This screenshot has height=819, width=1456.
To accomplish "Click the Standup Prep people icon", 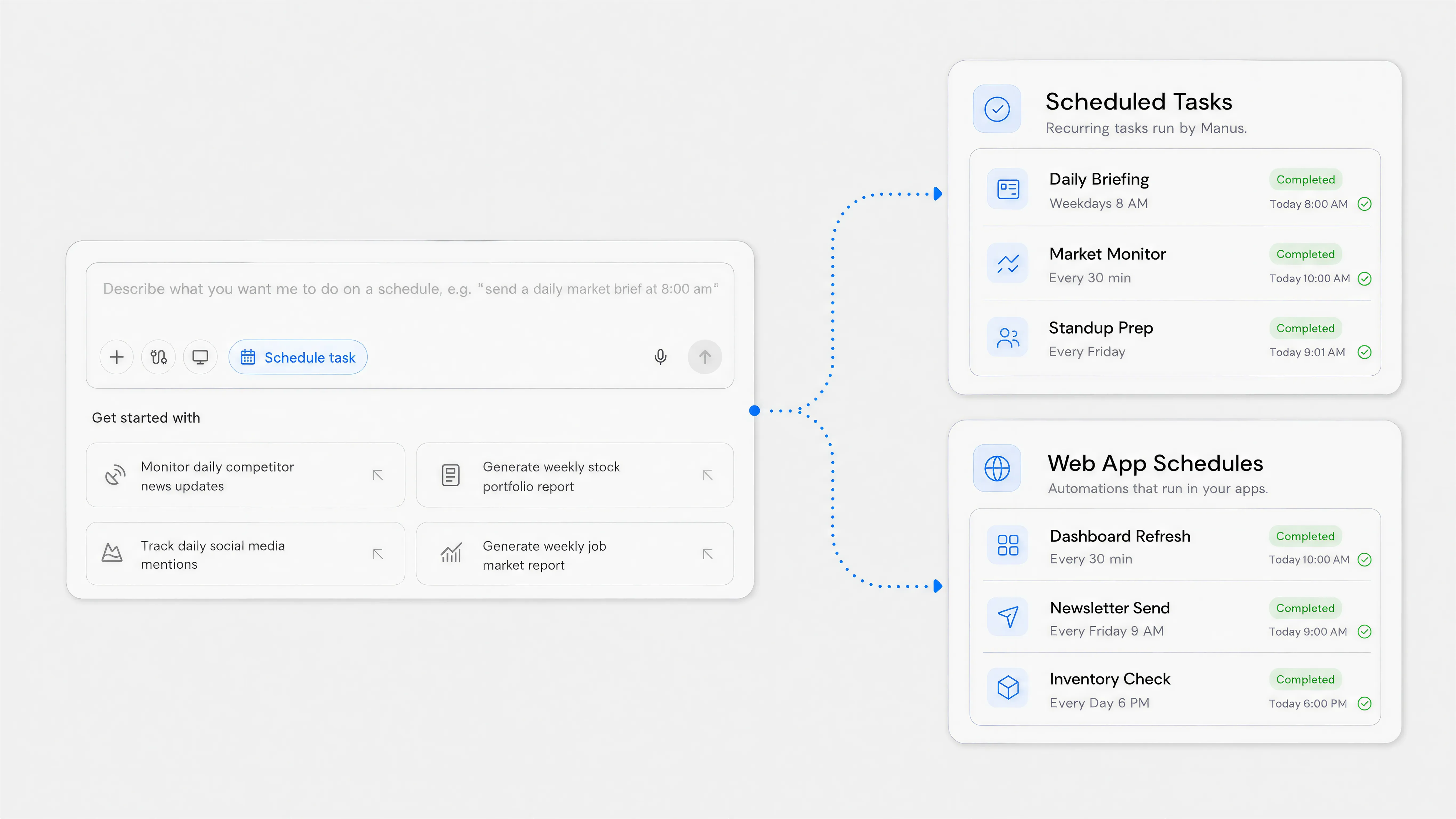I will coord(1008,338).
